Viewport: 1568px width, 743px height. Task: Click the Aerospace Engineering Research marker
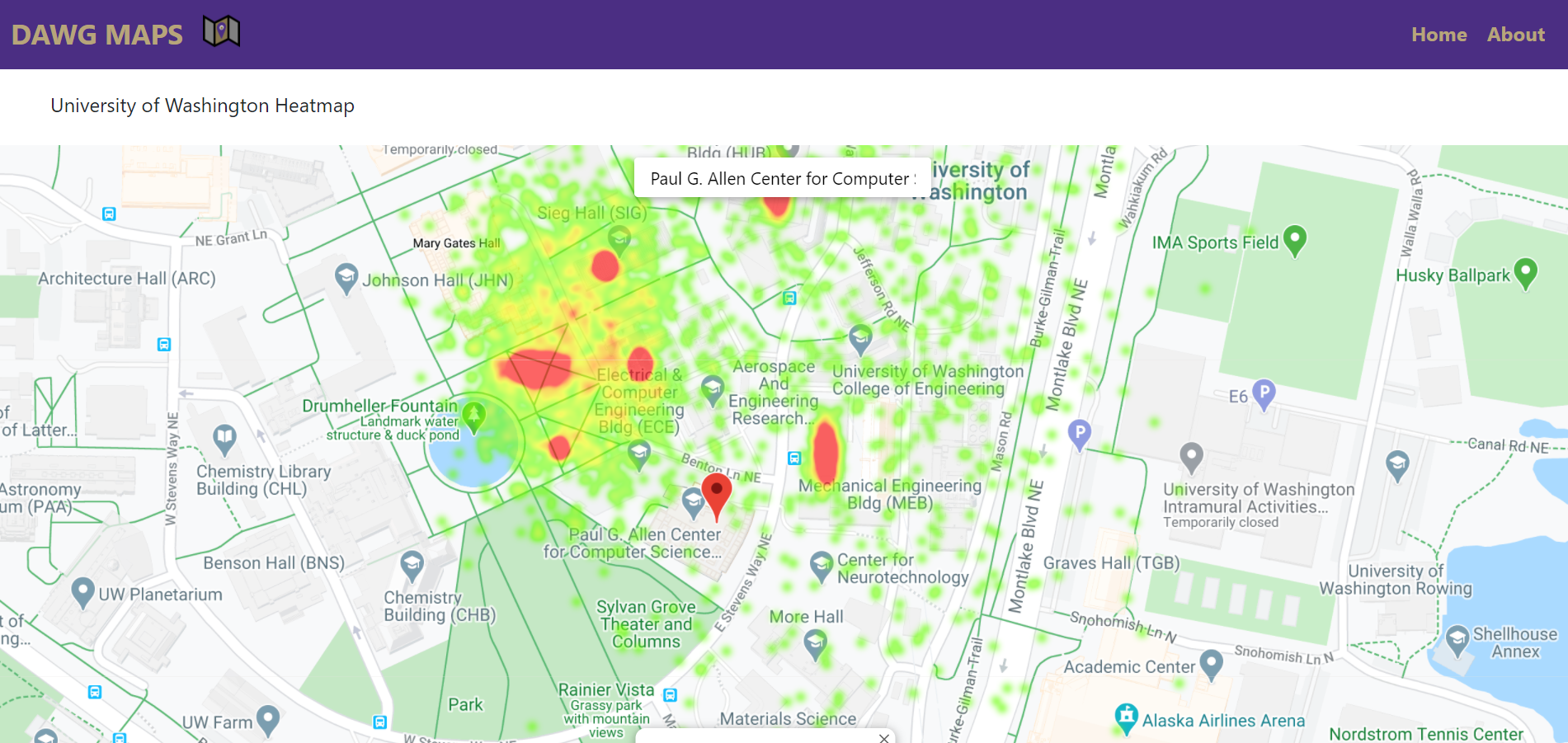click(713, 391)
